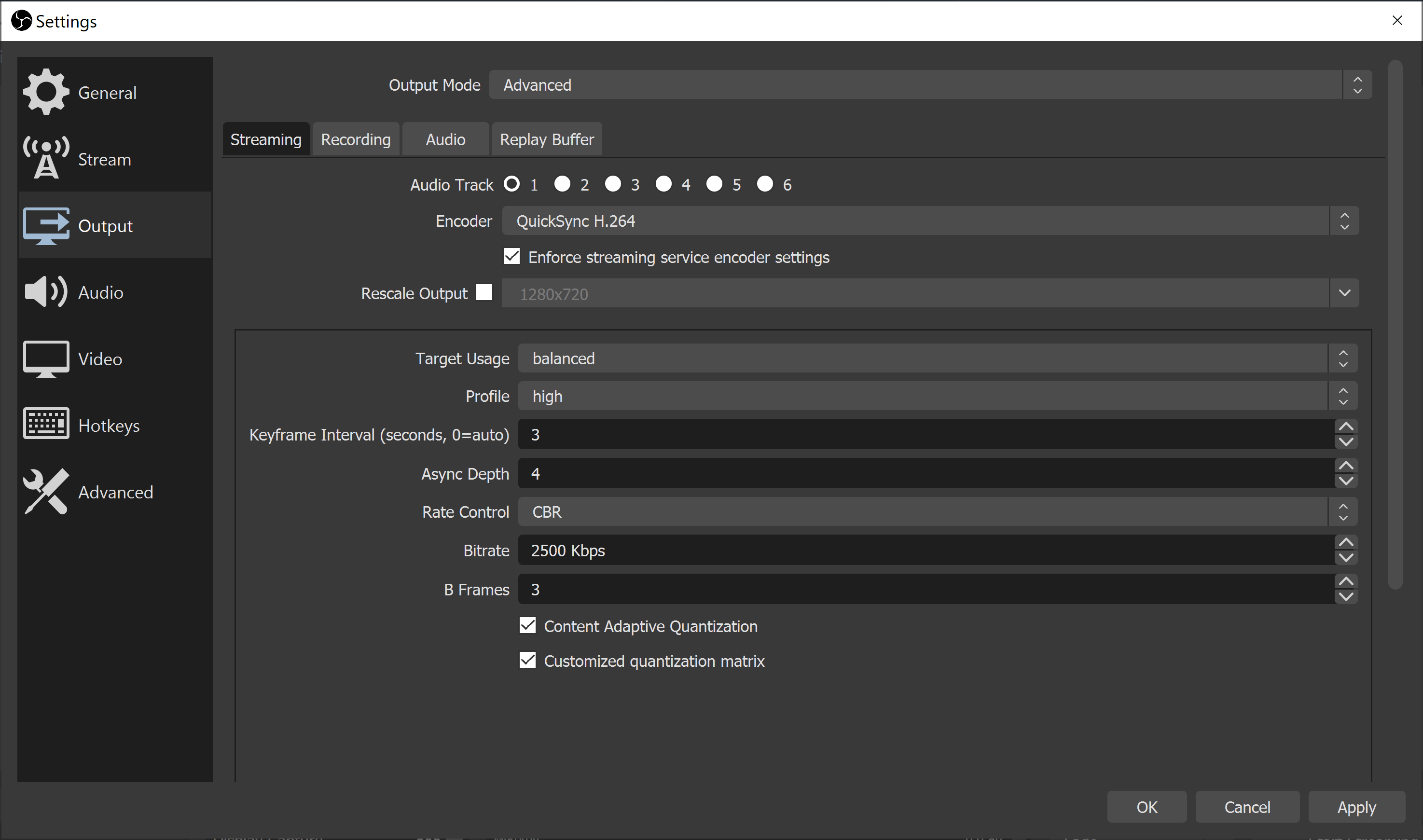Viewport: 1423px width, 840px height.
Task: Switch to the Recording tab
Action: [356, 139]
